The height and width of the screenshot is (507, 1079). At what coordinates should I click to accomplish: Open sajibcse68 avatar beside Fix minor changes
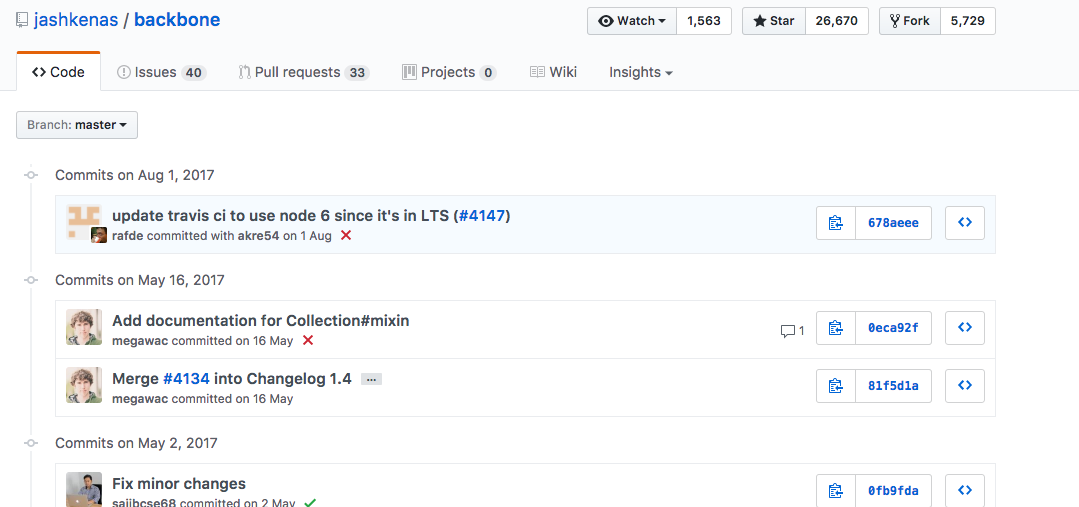click(84, 490)
